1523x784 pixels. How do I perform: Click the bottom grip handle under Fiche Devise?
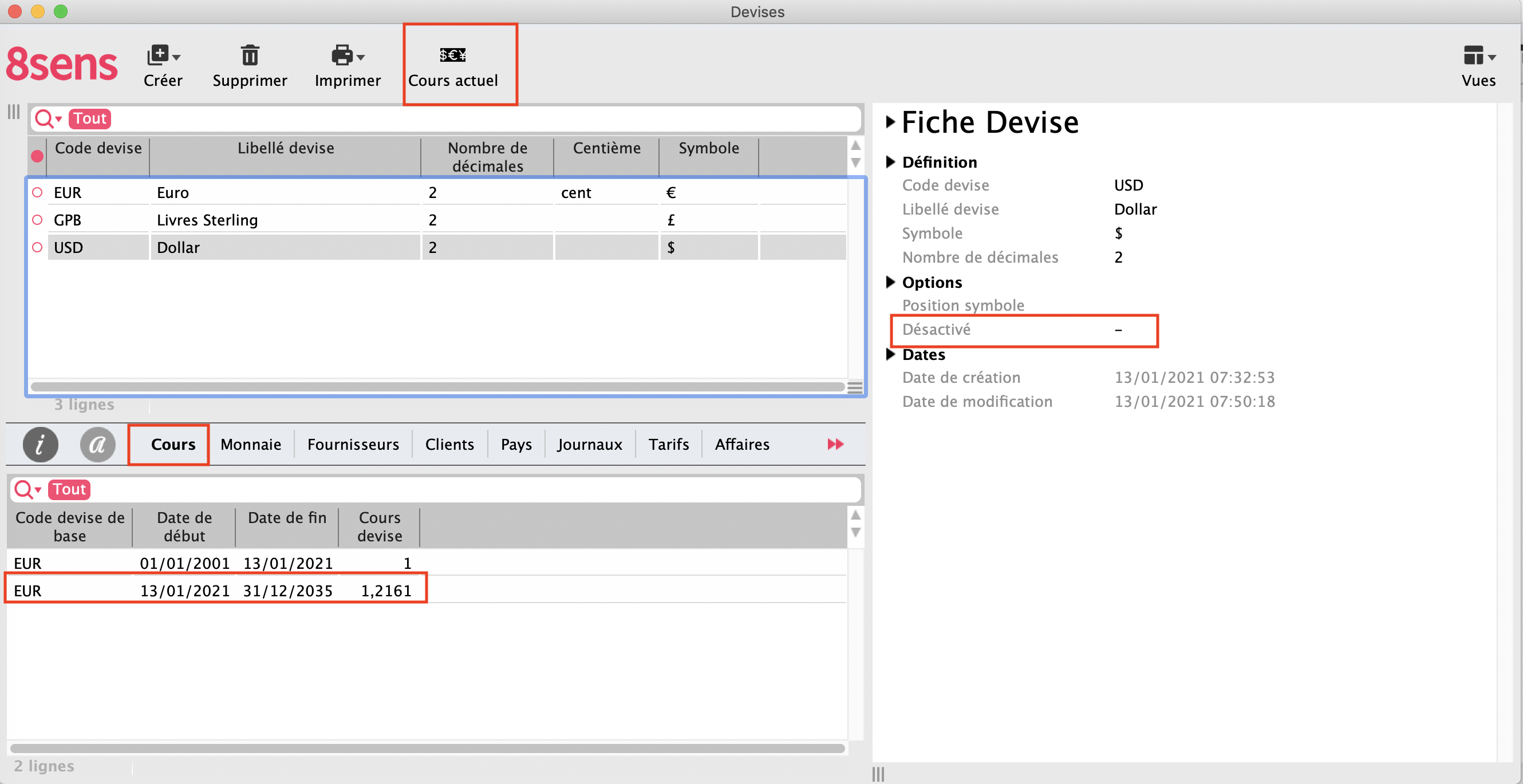878,774
